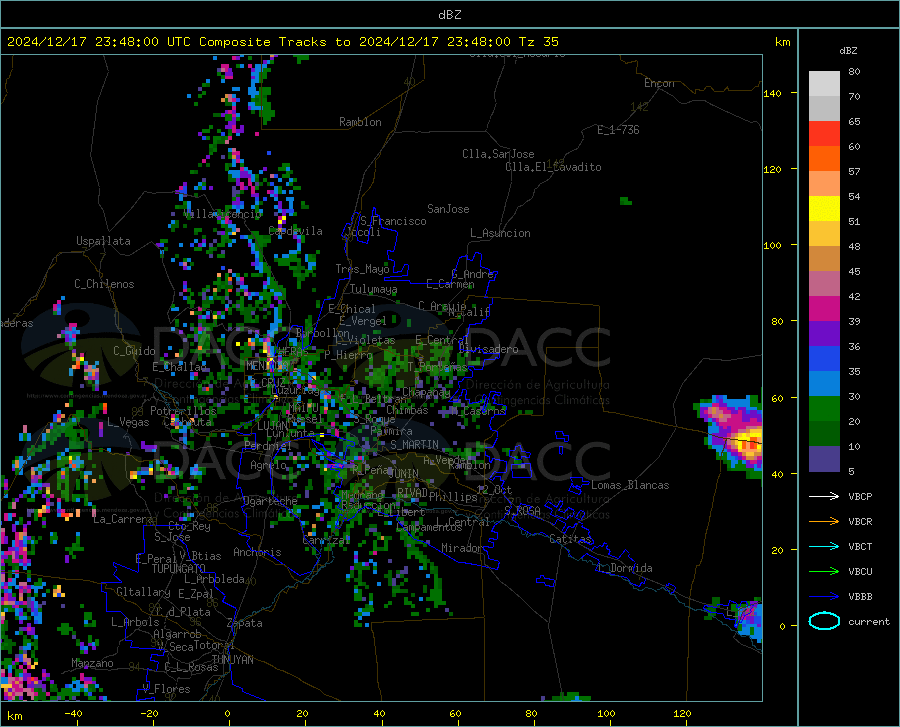Click the 'Encon' map label
This screenshot has height=727, width=900.
coord(659,83)
